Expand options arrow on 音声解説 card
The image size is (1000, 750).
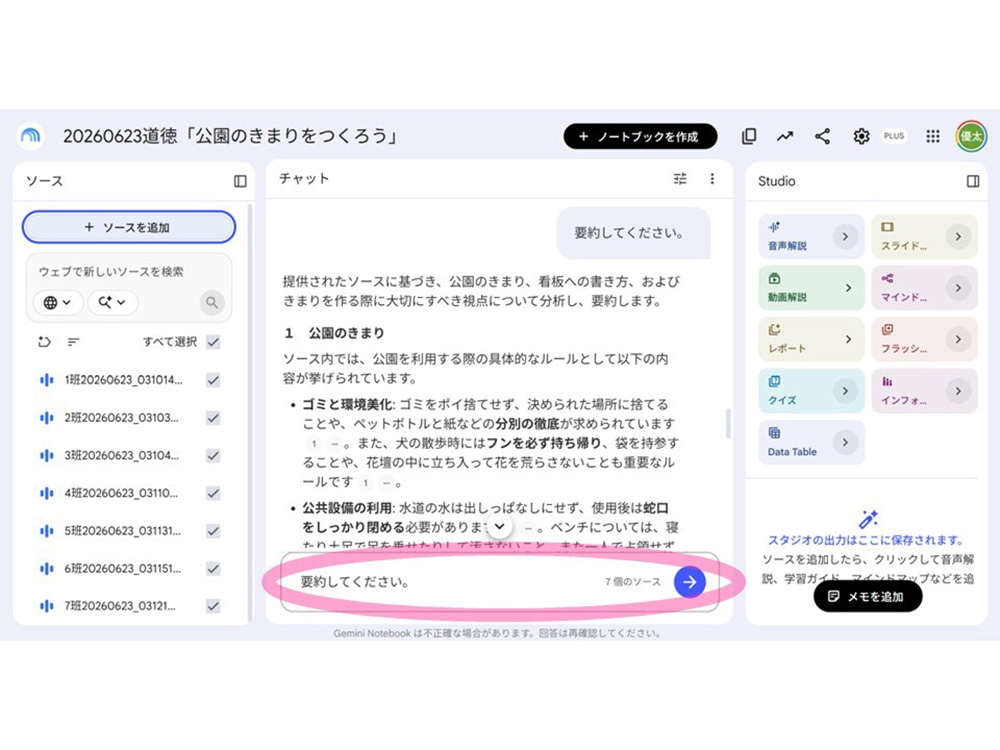846,237
